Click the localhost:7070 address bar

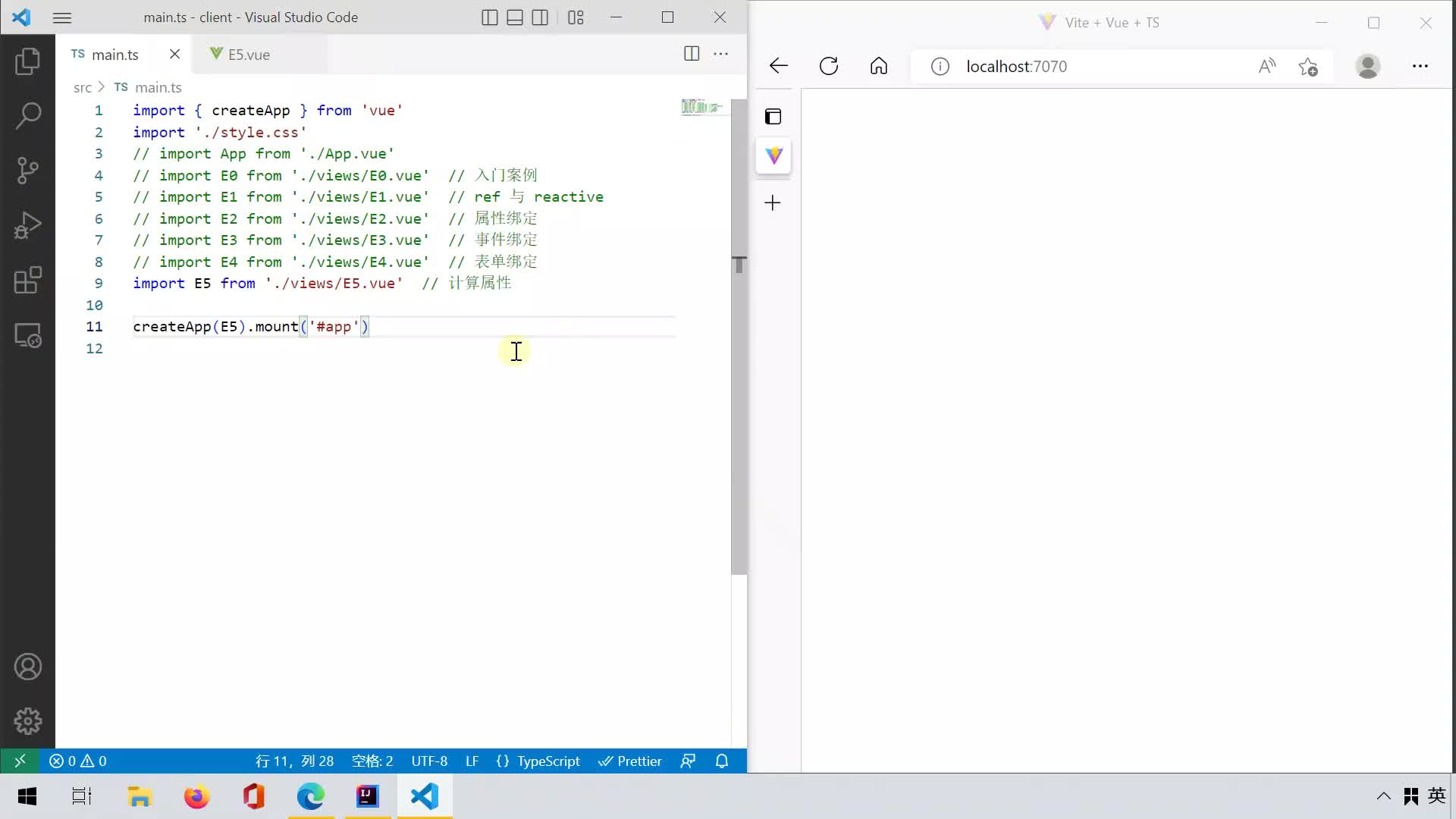[1016, 67]
